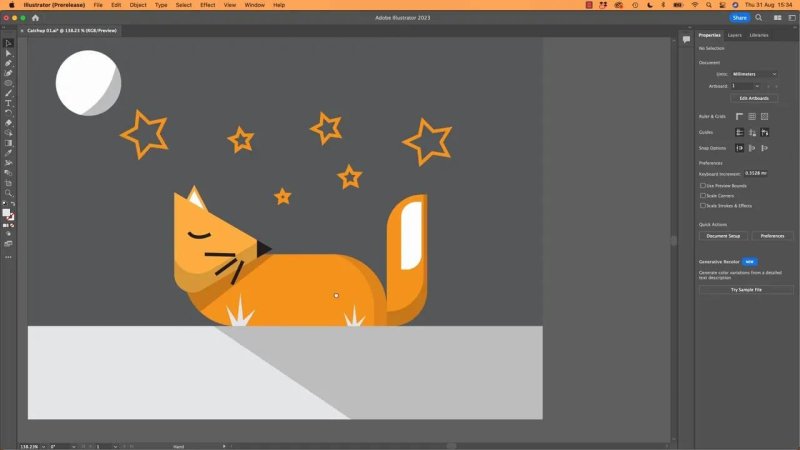The image size is (800, 450).
Task: Open the macOS Spotlight search icon
Action: point(709,5)
